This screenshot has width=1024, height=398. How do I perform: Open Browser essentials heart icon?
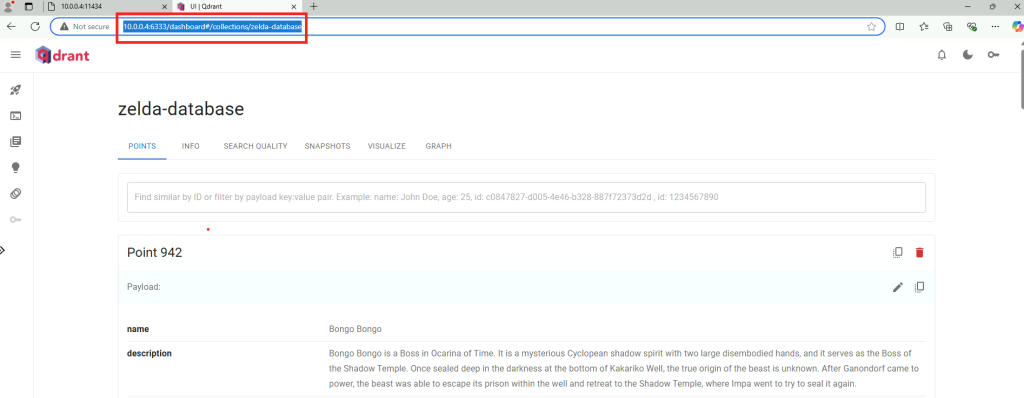coord(971,27)
